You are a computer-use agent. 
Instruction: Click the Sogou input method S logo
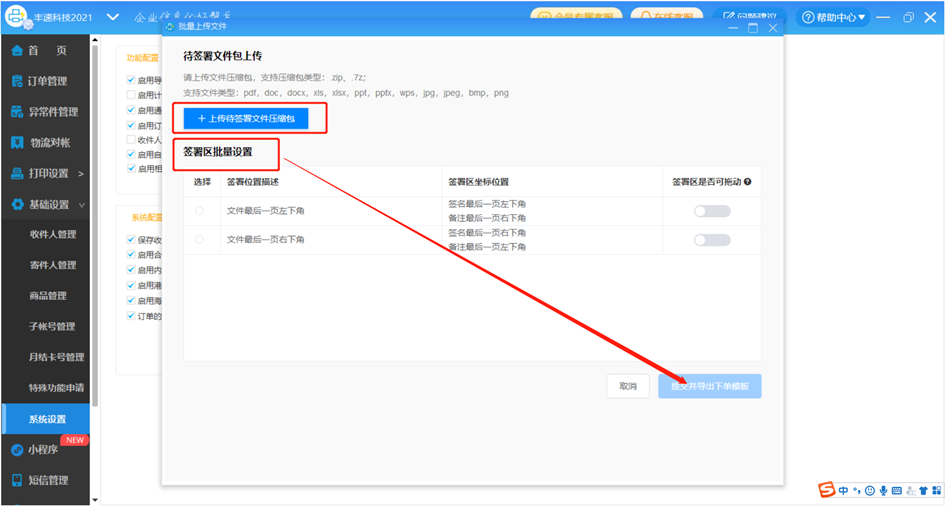tap(827, 490)
